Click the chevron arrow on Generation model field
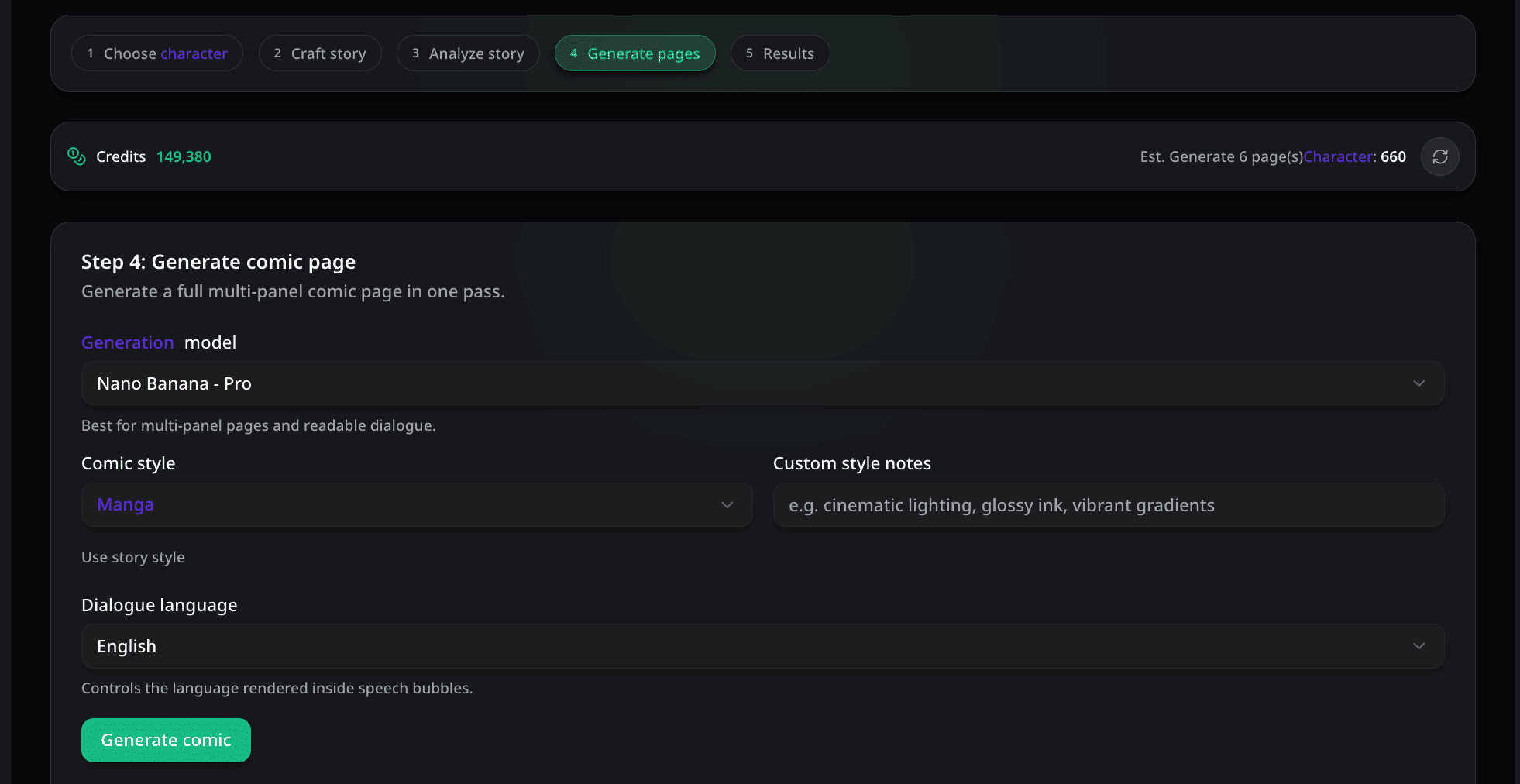Screen dimensions: 1520x784 coord(1419,383)
